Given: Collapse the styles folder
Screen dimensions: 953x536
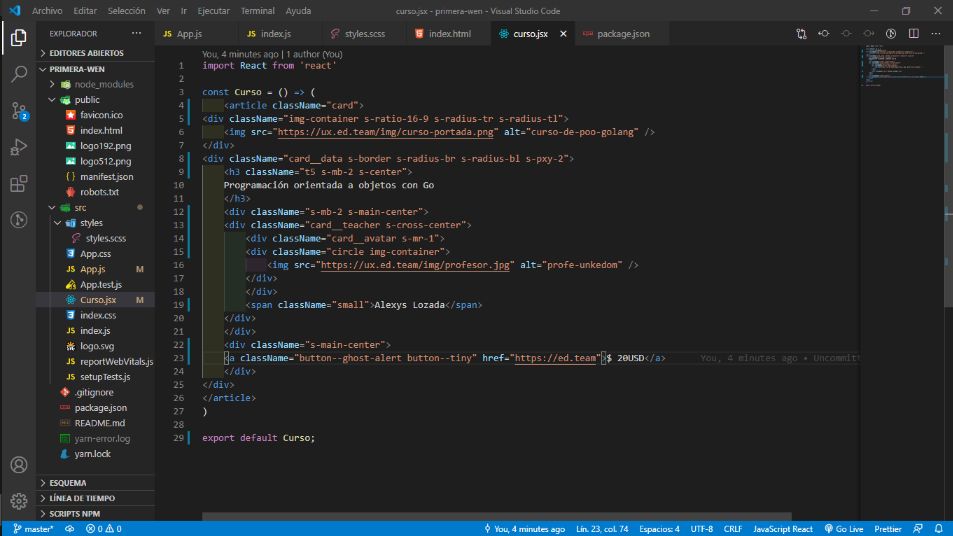Looking at the screenshot, I should pos(95,223).
